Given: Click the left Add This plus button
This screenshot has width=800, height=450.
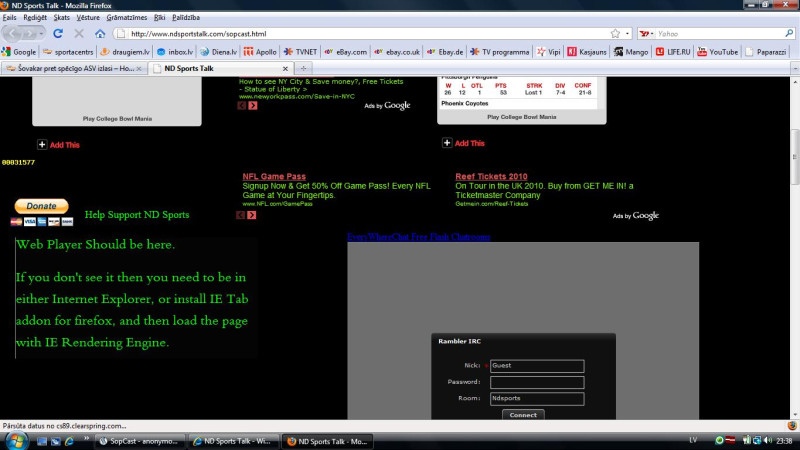Looking at the screenshot, I should 42,145.
